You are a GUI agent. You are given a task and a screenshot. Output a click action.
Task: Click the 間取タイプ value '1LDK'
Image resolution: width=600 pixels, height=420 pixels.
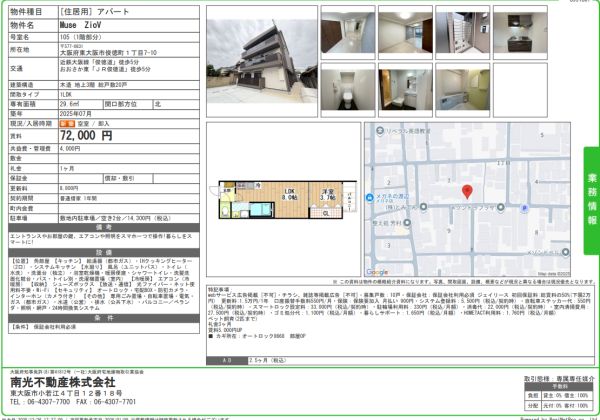pos(65,94)
